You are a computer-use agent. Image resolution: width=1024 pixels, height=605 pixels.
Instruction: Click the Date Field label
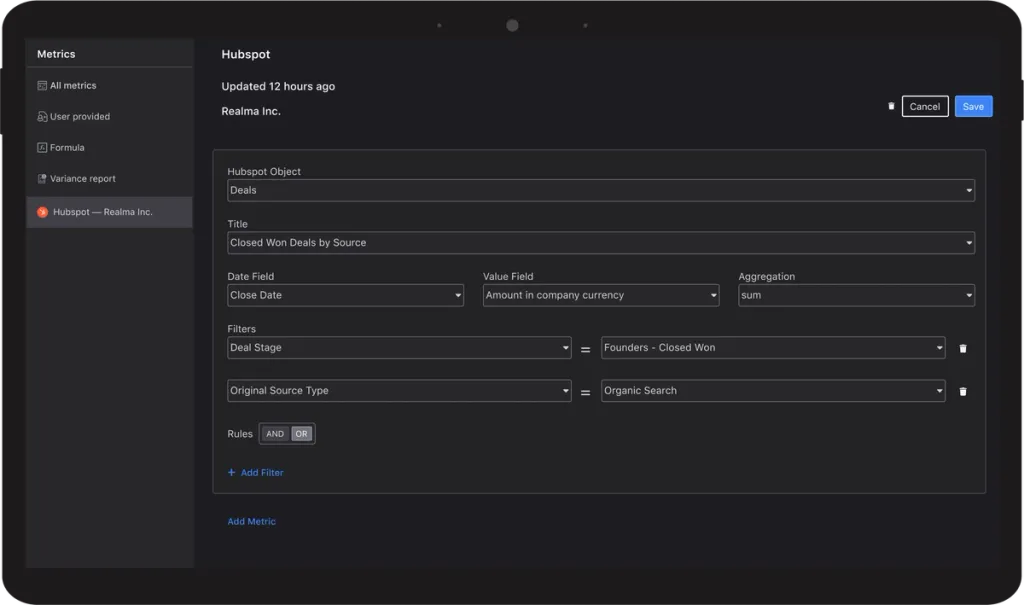(x=251, y=276)
